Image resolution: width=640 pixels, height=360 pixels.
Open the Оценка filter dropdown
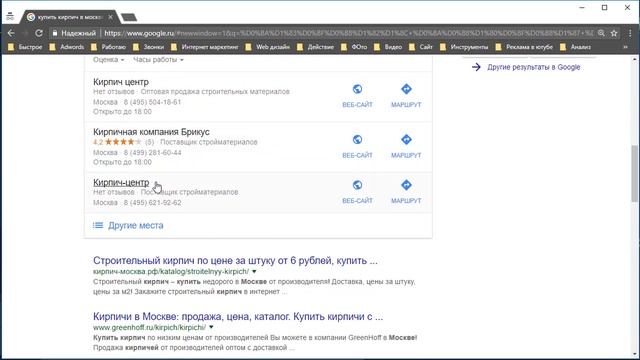click(x=108, y=60)
